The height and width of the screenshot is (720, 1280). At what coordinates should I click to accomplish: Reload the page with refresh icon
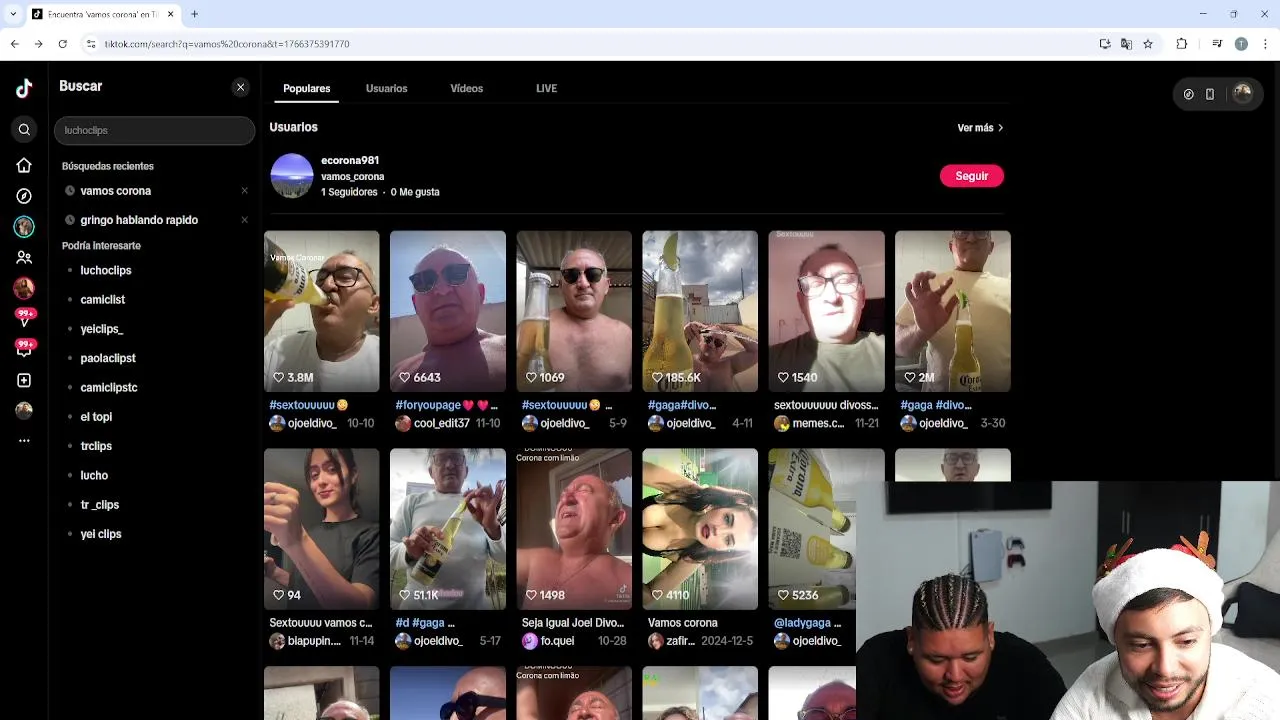[x=62, y=44]
